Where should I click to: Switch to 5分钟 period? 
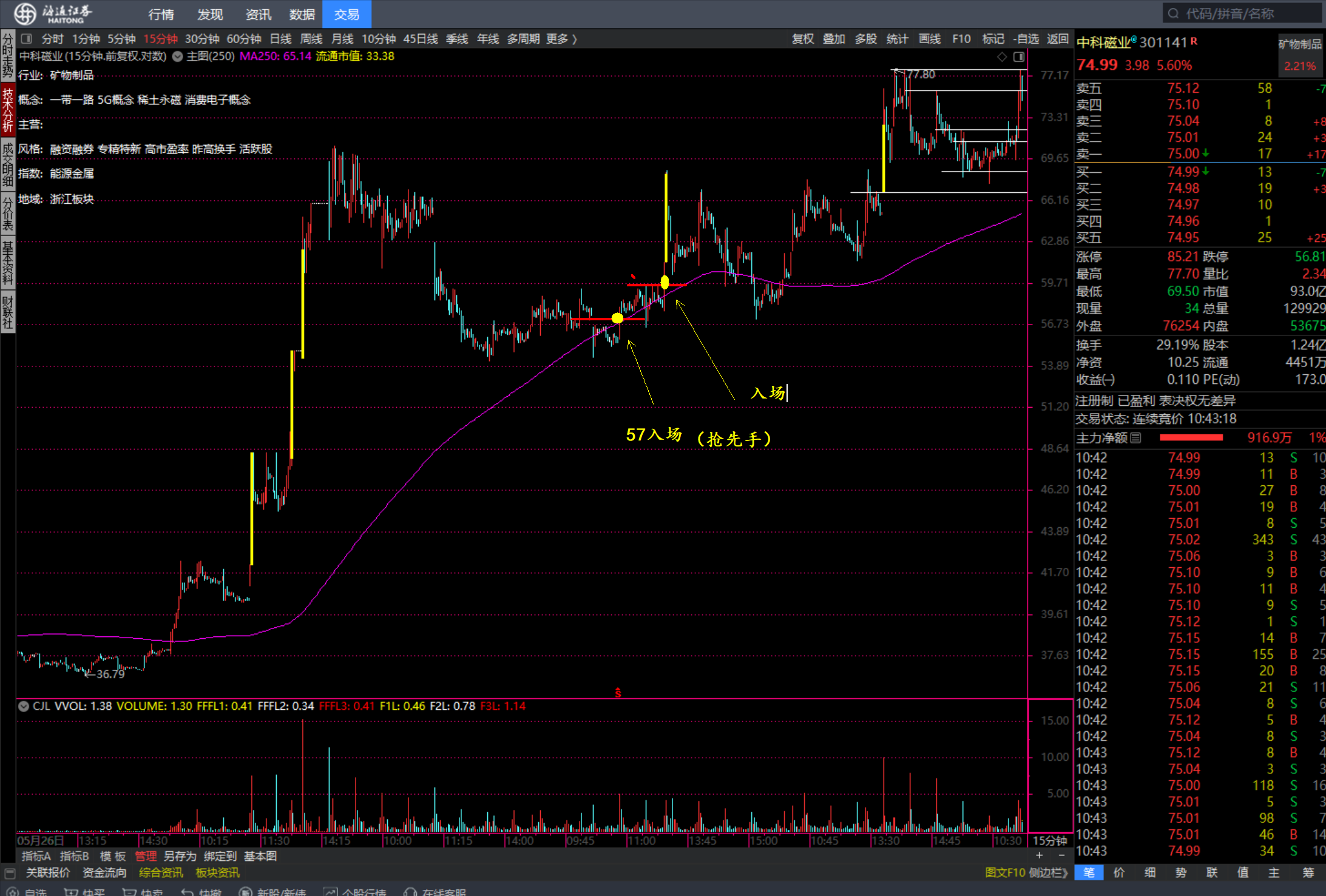pos(121,39)
